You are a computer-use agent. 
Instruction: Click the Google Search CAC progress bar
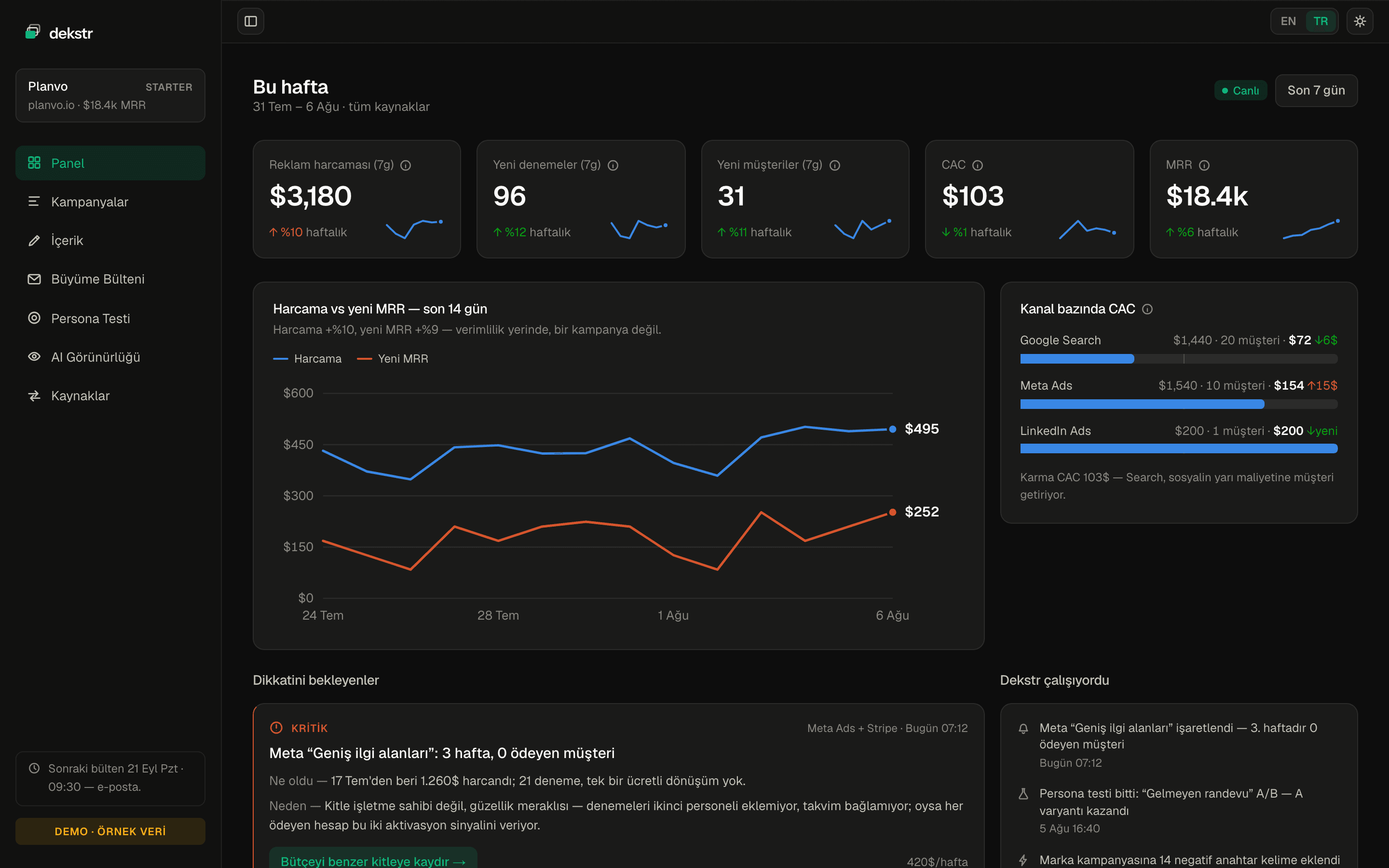coord(1178,359)
